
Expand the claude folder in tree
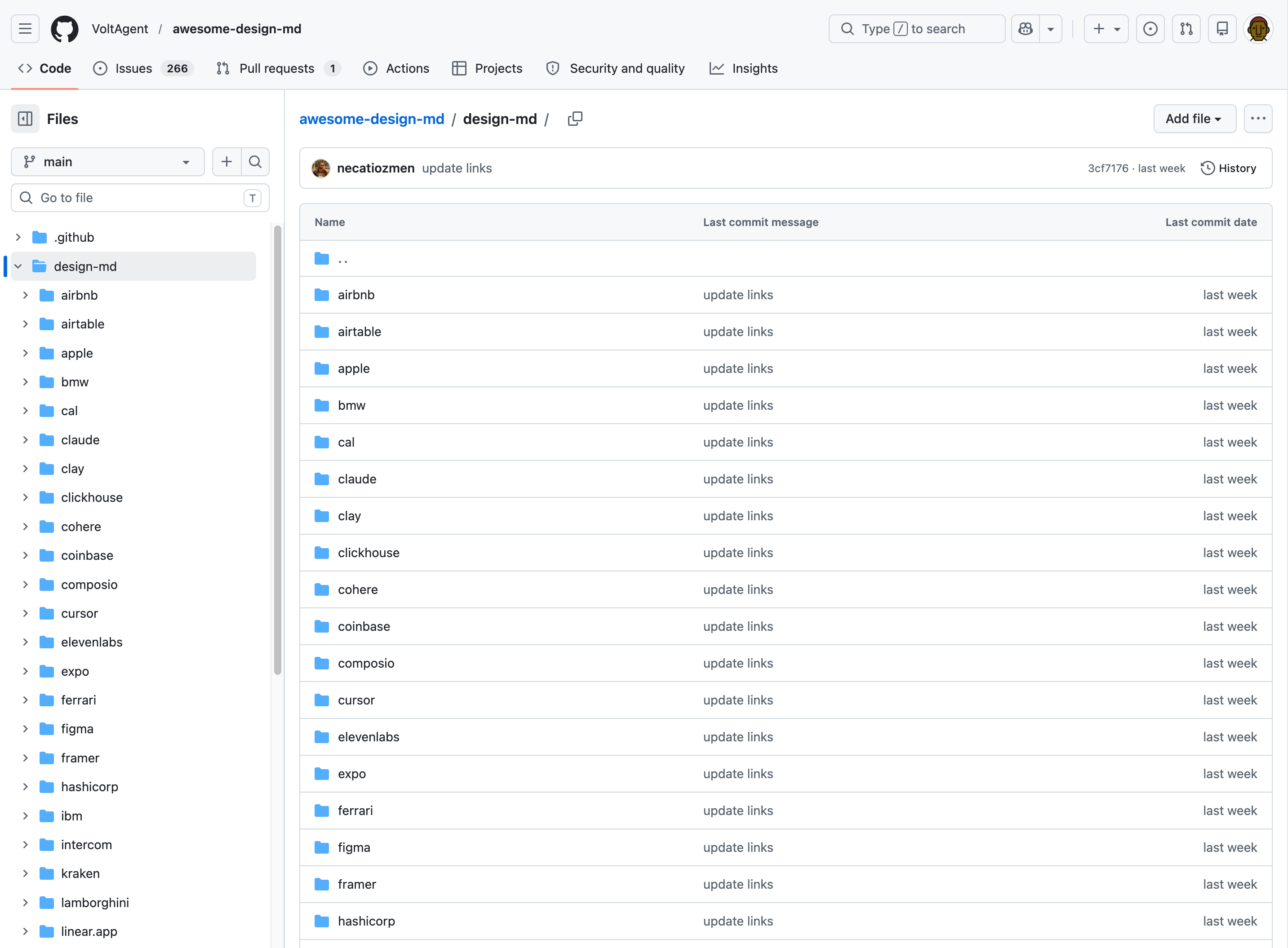coord(25,440)
